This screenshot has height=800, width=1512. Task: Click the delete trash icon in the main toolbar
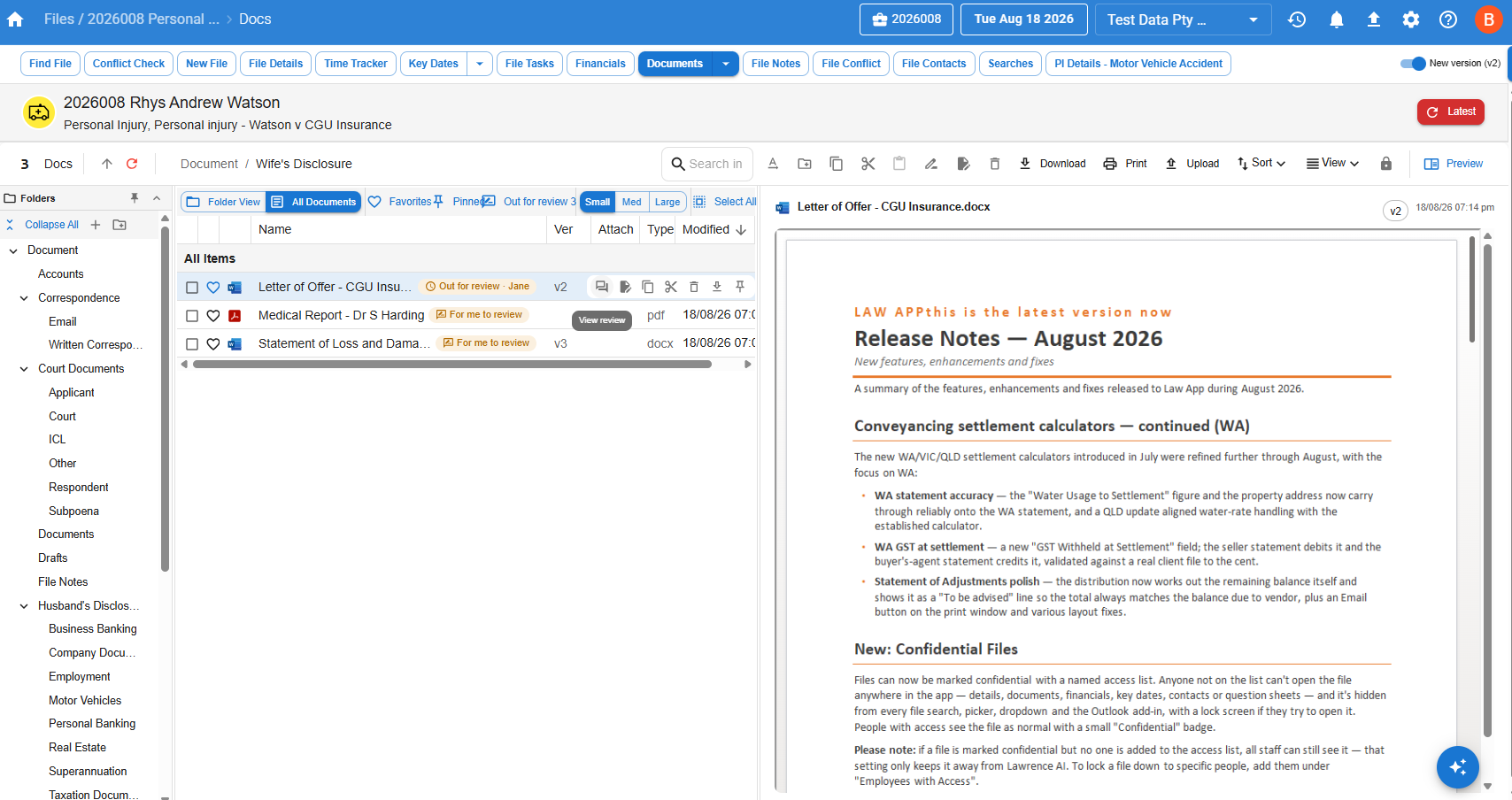(995, 164)
